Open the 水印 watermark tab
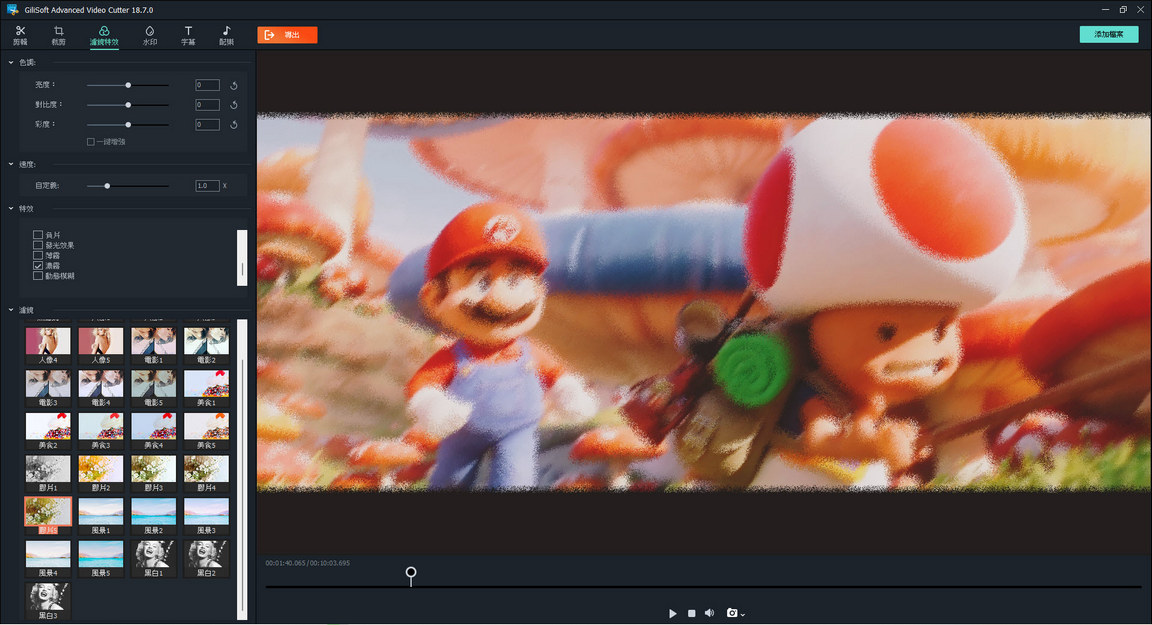Viewport: 1152px width, 625px height. [150, 35]
